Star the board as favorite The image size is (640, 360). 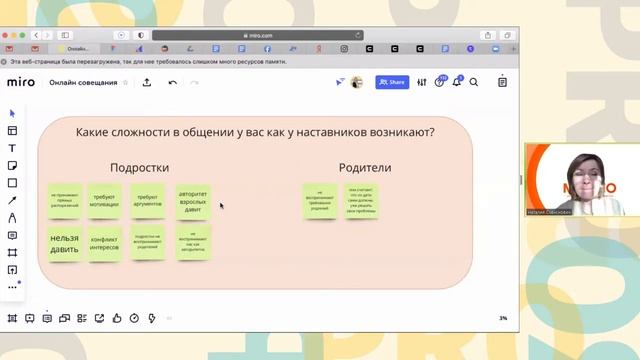[x=126, y=82]
